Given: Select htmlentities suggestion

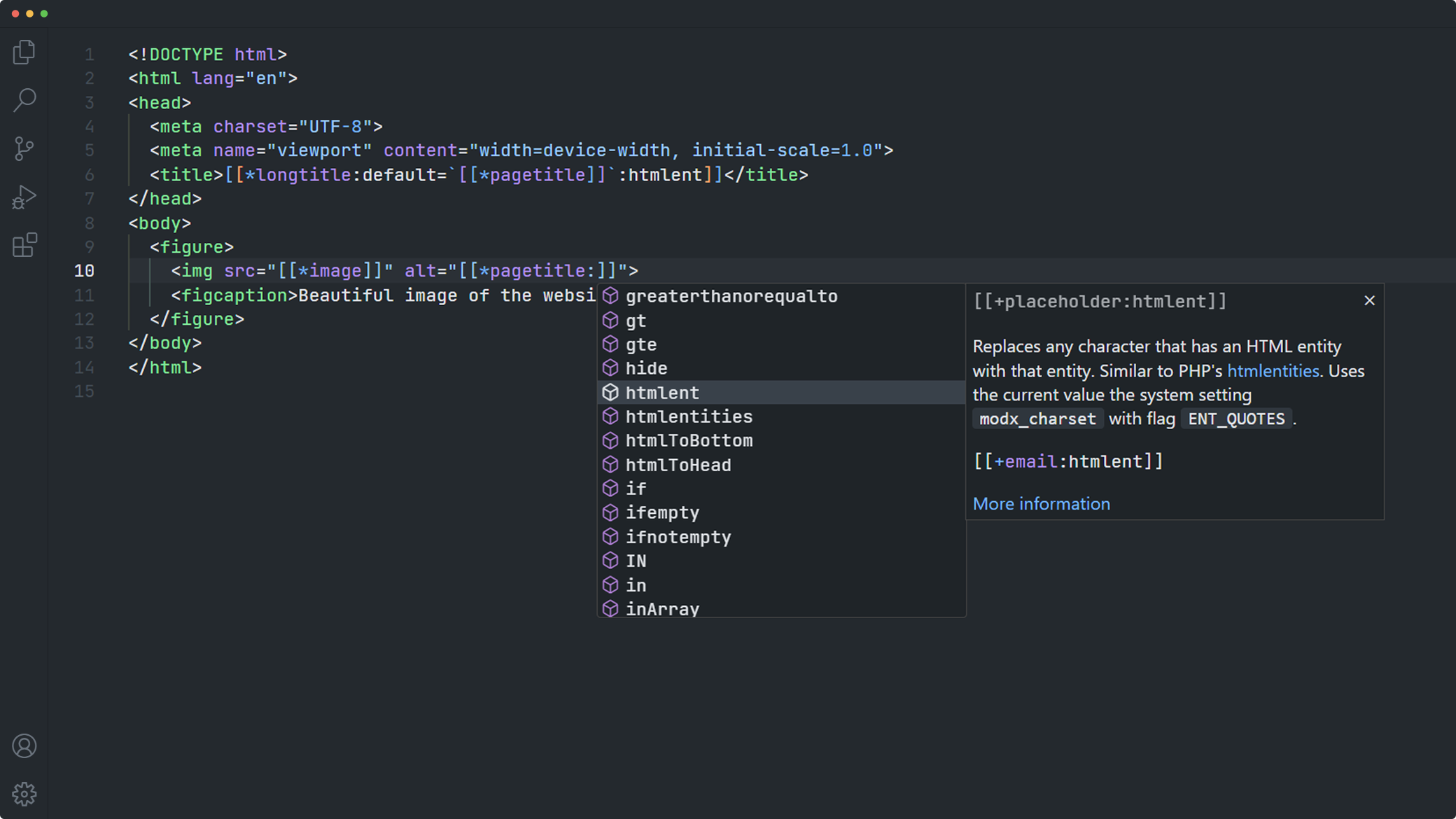Looking at the screenshot, I should 689,416.
